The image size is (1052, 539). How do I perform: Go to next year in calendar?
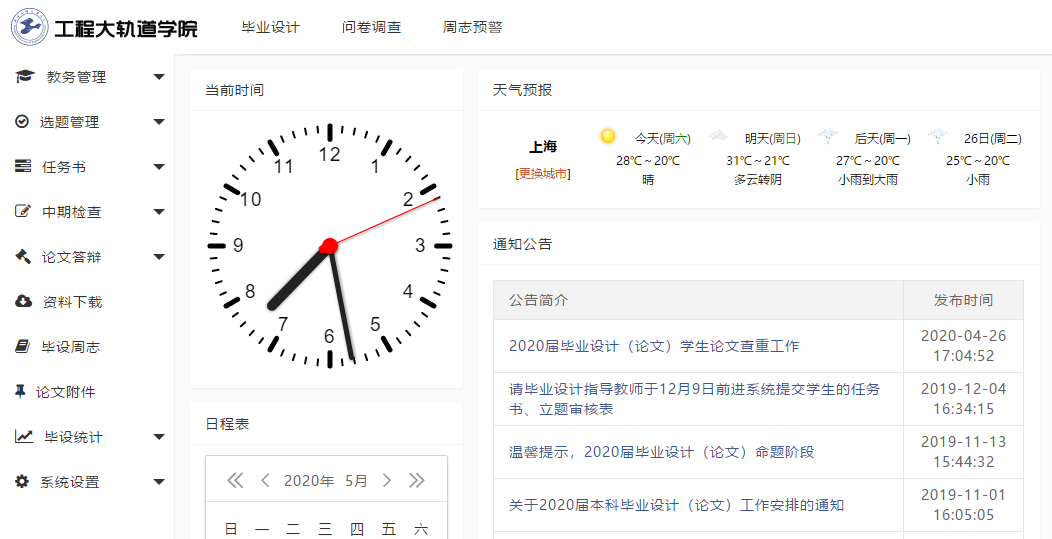(417, 480)
